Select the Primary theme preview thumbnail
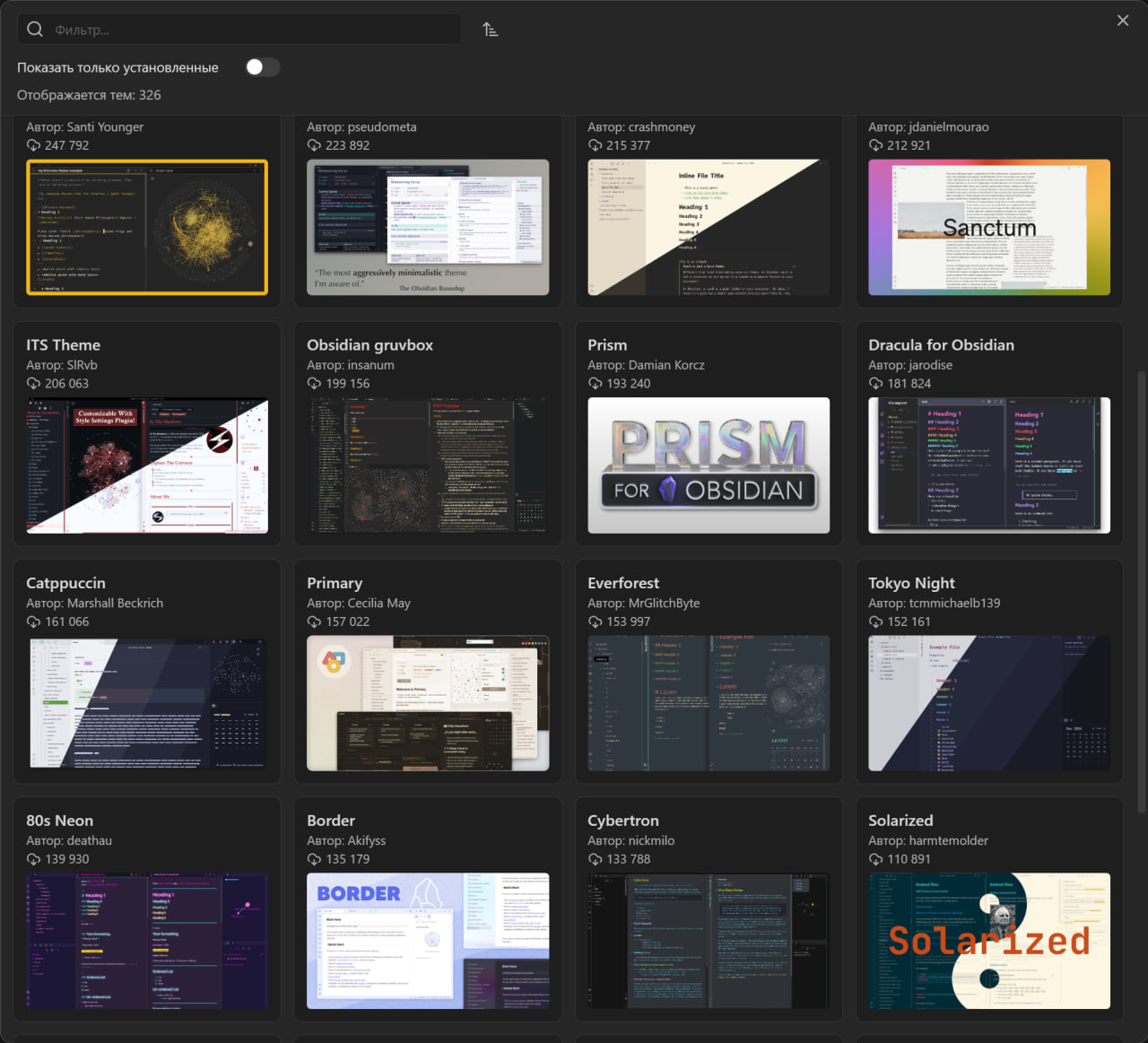 click(x=428, y=703)
